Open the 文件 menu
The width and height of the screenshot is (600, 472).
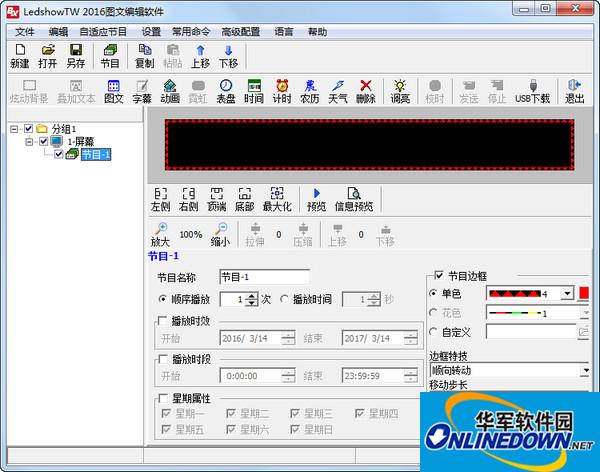(x=24, y=32)
